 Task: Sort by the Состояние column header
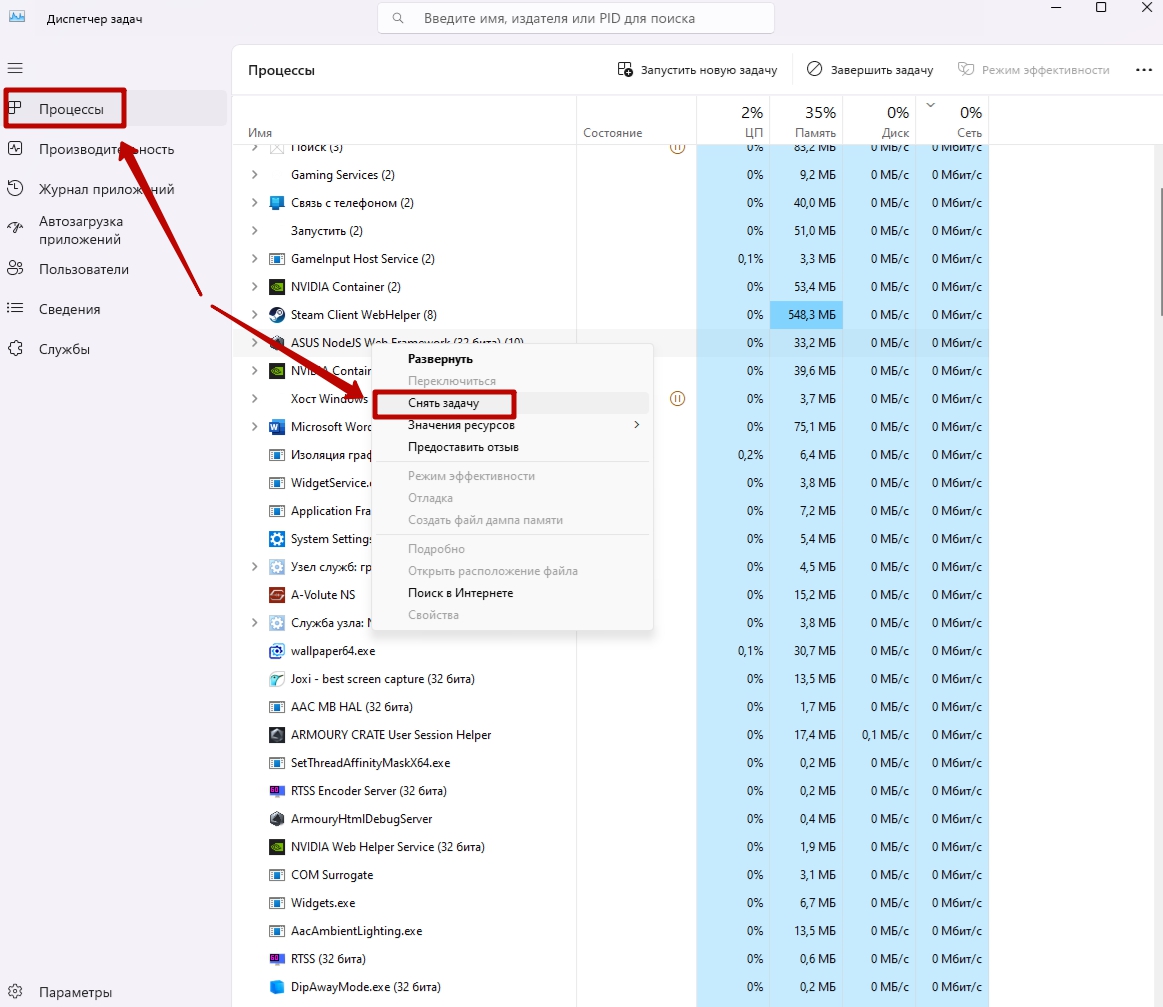coord(636,121)
